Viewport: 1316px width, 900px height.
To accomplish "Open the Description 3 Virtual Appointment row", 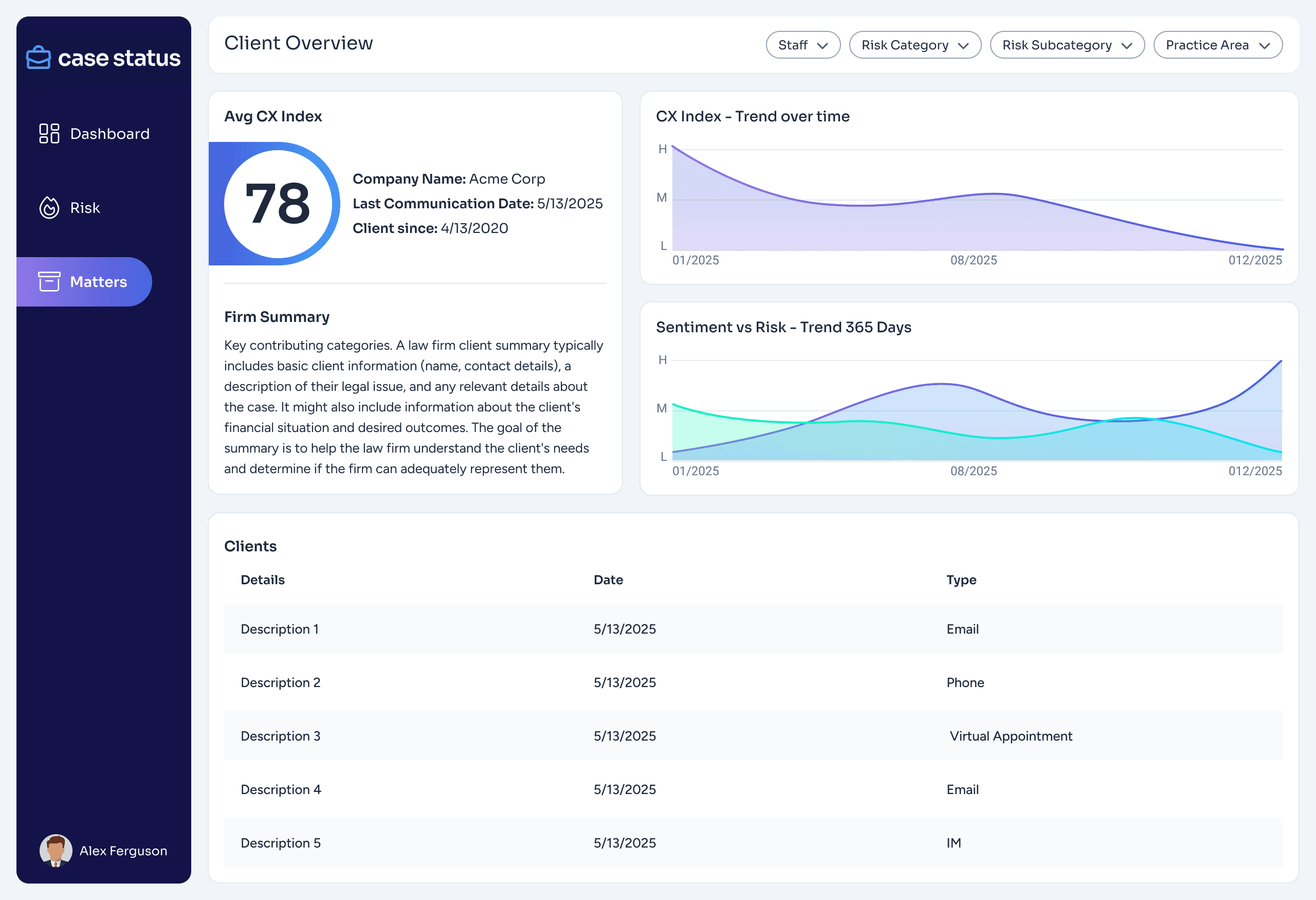I will [753, 736].
